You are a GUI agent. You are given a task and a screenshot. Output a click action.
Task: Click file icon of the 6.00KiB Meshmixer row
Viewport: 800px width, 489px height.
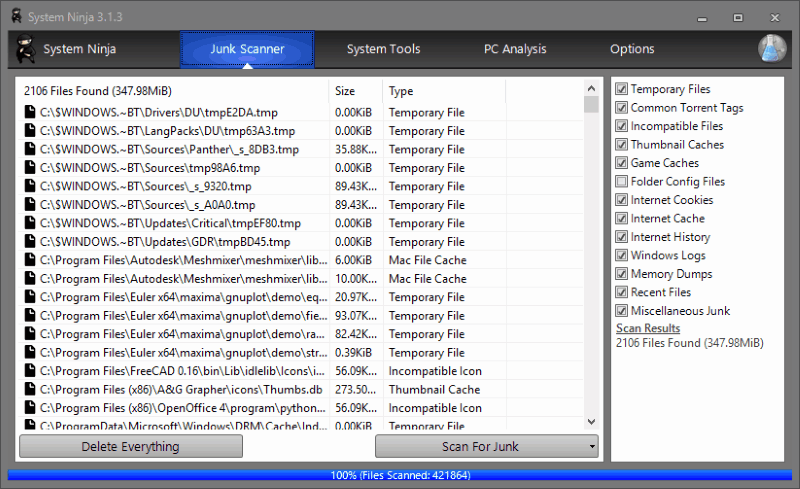point(30,260)
